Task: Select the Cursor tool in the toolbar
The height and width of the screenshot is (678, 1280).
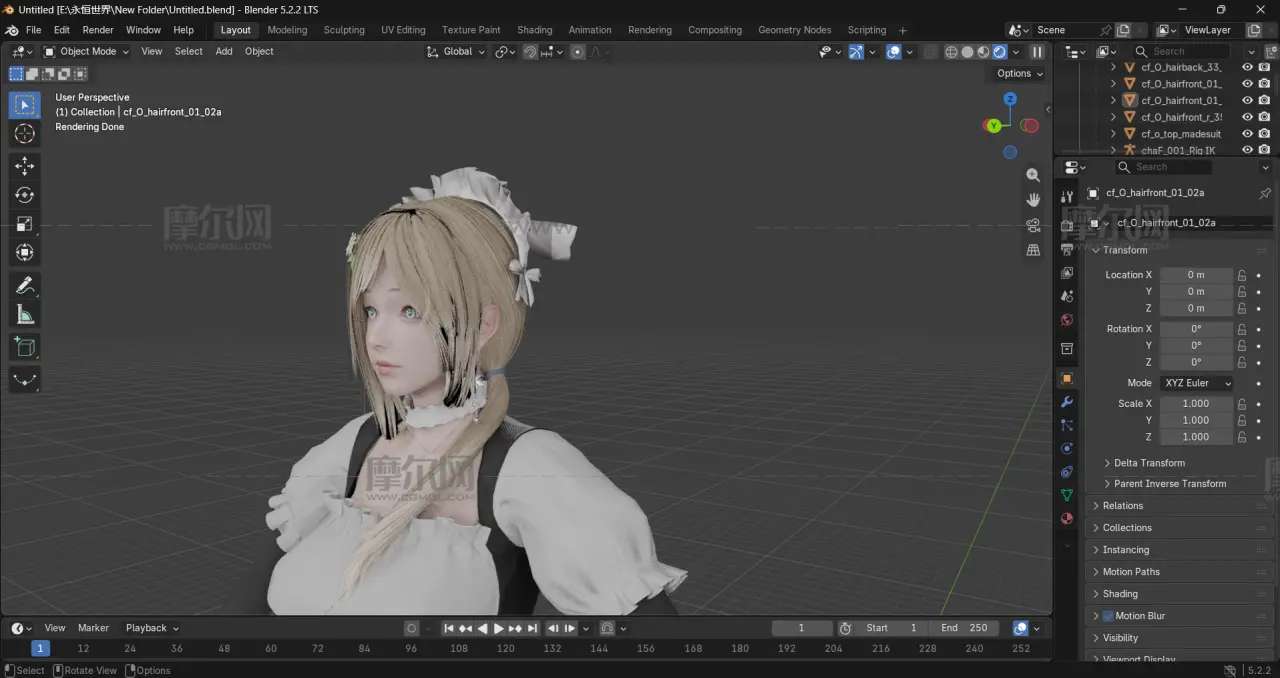Action: pos(25,134)
